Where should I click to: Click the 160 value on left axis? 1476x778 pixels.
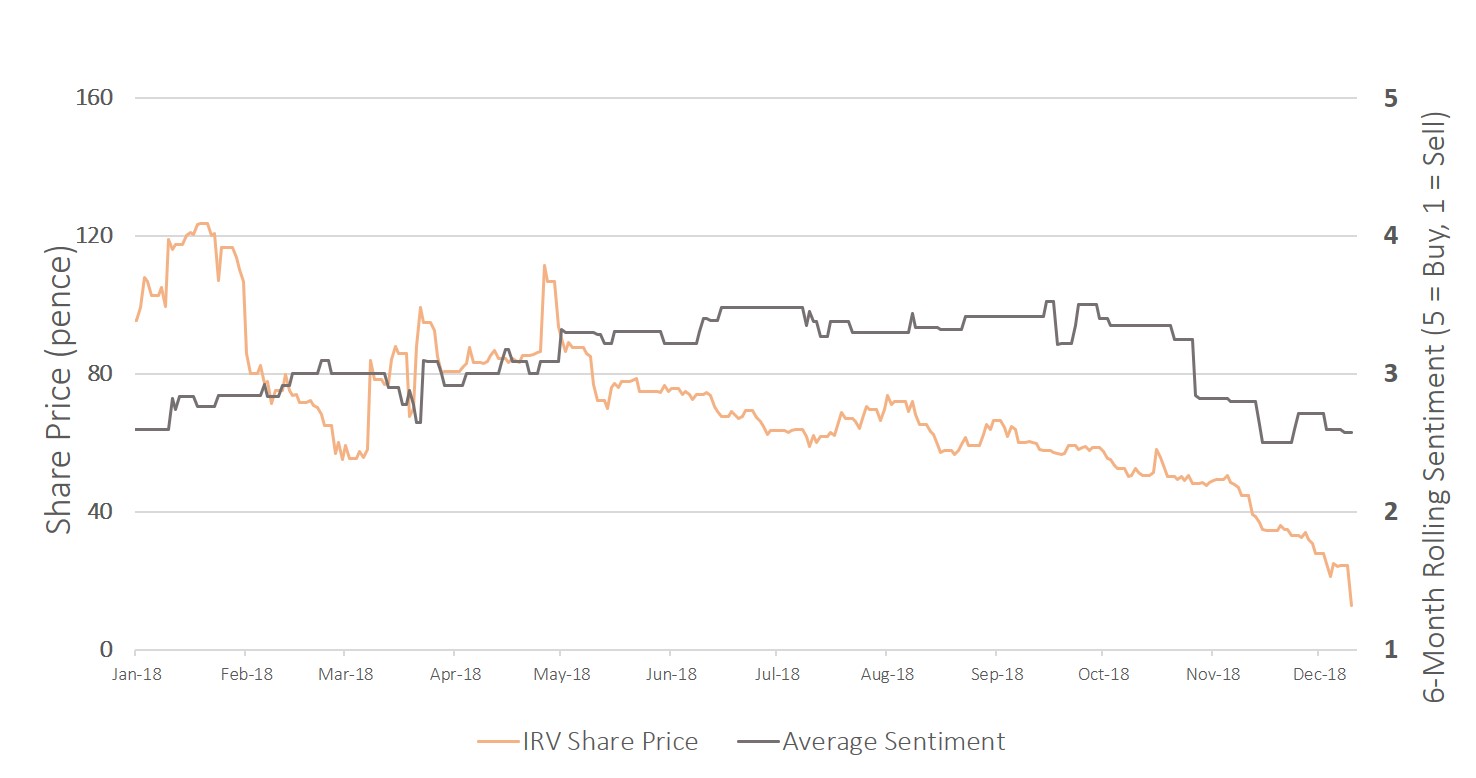pyautogui.click(x=94, y=98)
